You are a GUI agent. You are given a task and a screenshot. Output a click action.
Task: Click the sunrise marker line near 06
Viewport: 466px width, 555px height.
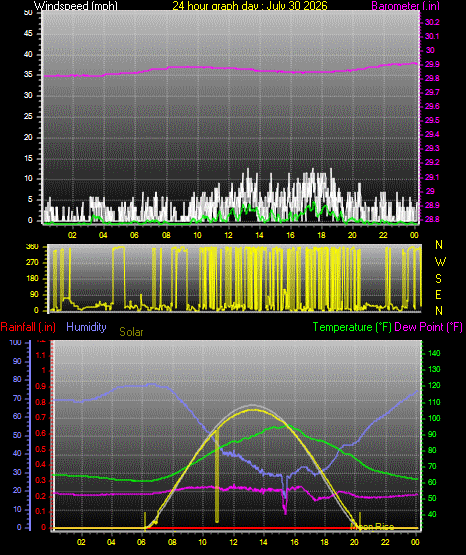[x=145, y=520]
